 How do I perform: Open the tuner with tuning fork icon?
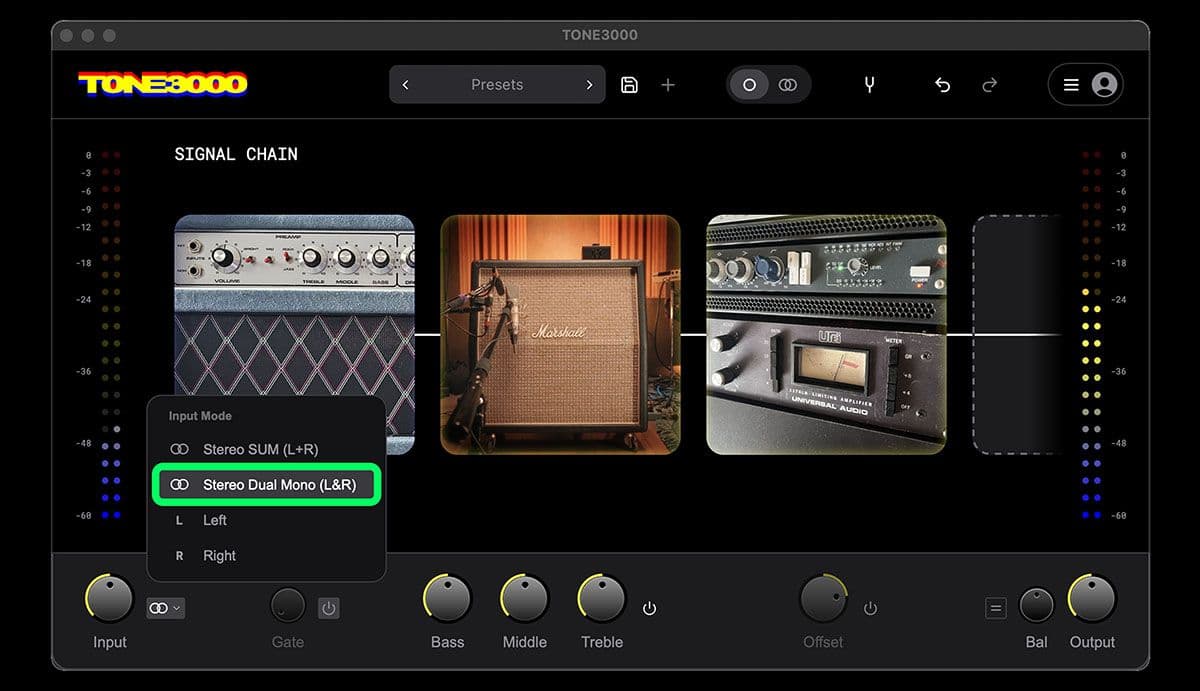tap(869, 85)
